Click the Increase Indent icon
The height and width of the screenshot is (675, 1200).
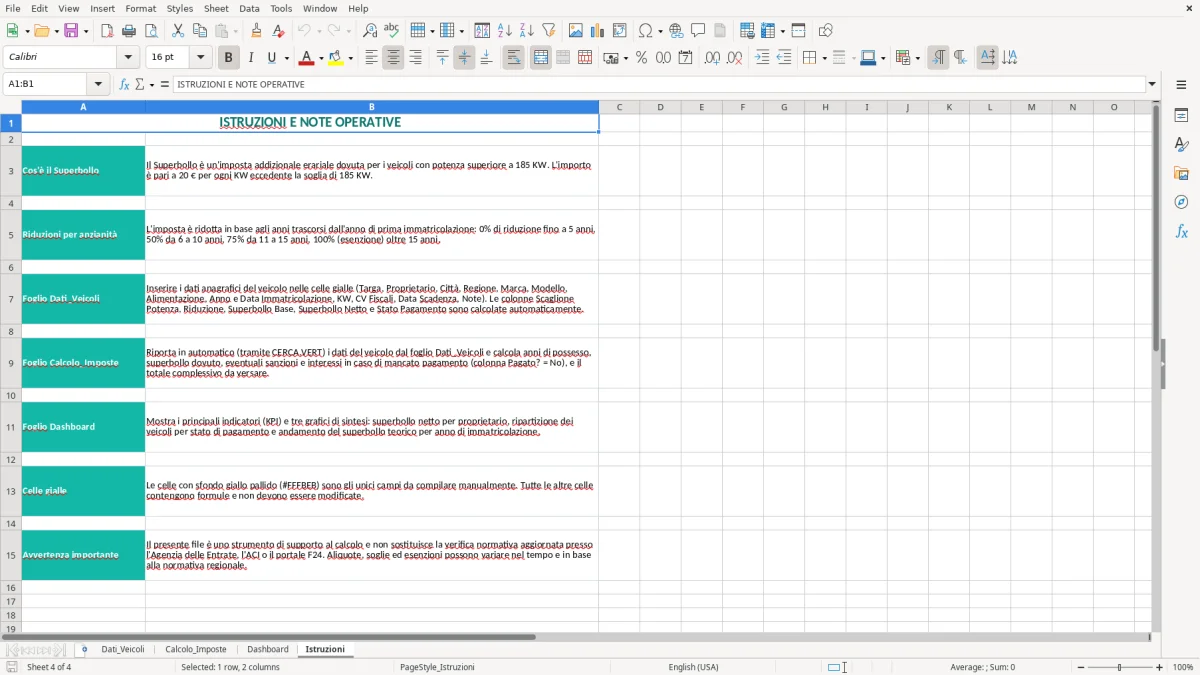pyautogui.click(x=762, y=58)
